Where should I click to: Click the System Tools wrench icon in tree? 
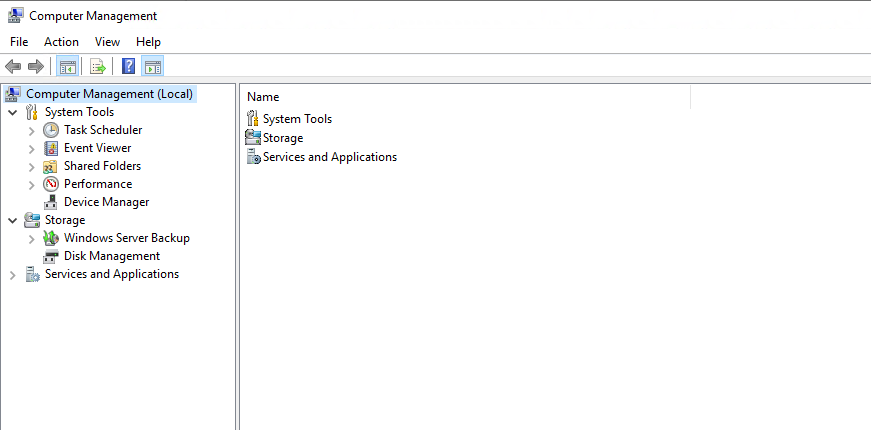pos(32,112)
